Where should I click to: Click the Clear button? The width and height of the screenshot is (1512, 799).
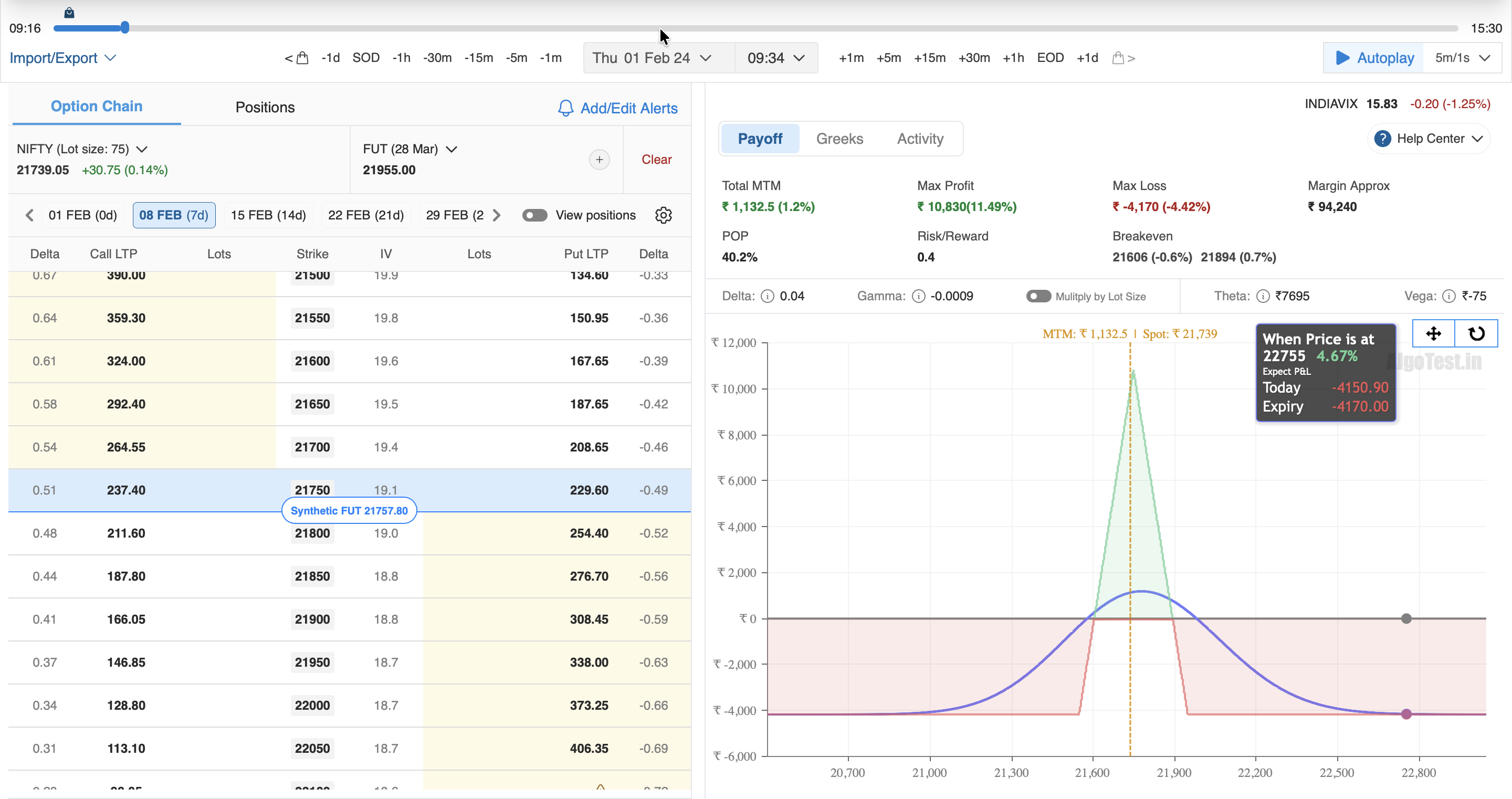point(656,160)
